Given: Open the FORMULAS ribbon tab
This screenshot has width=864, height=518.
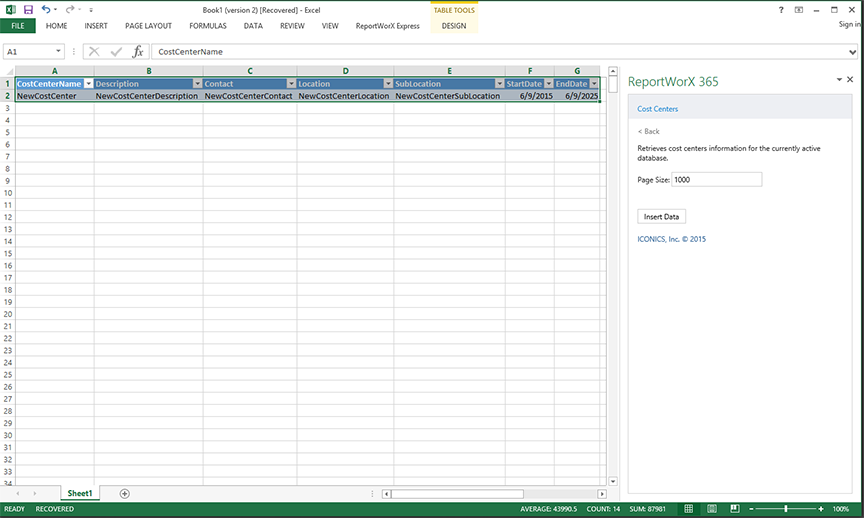Looking at the screenshot, I should click(x=207, y=26).
